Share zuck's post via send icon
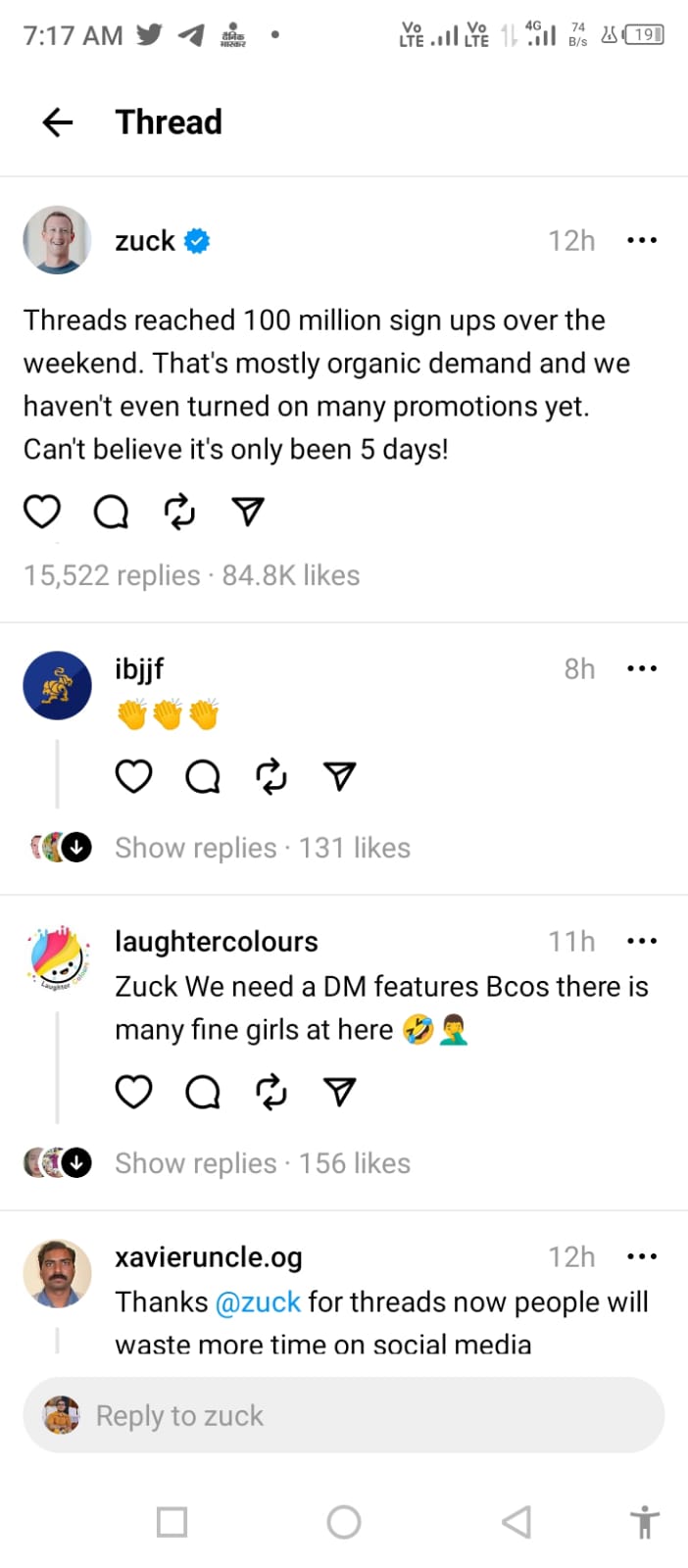The height and width of the screenshot is (1568, 688). pos(248,511)
